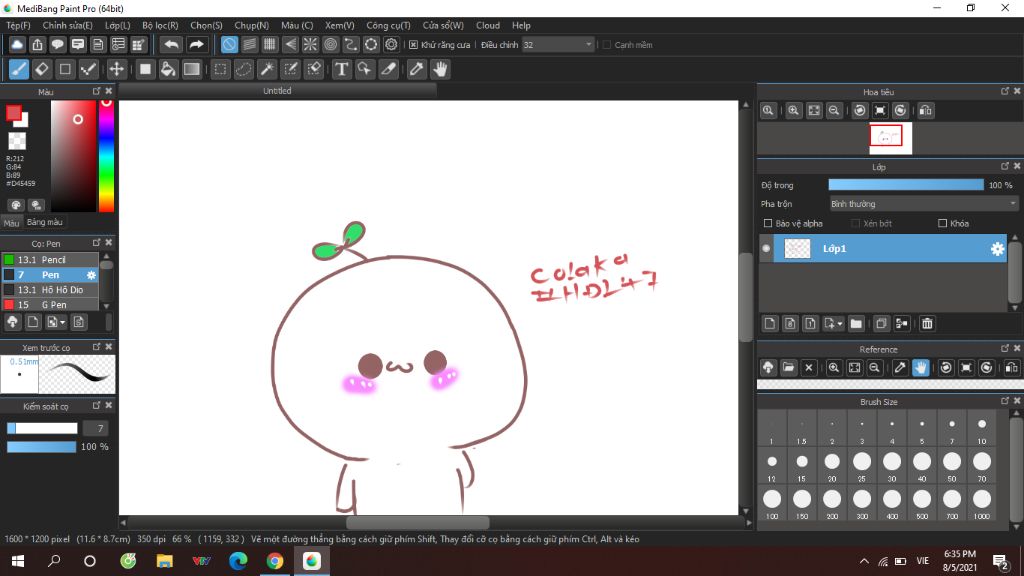Viewport: 1024px width, 576px height.
Task: Hide the Lớp1 layer visibility
Action: (766, 249)
